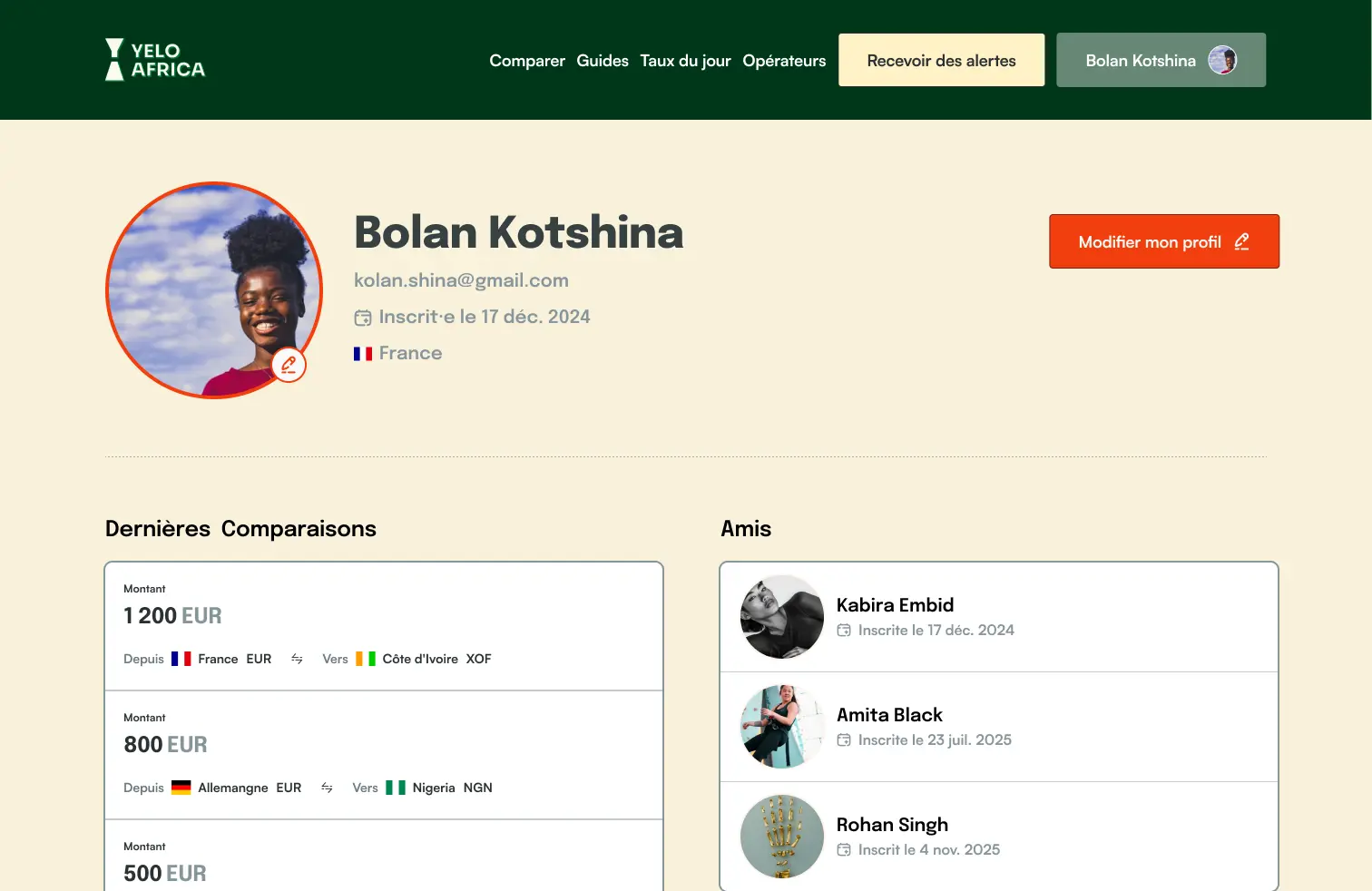Open Rohan Singh's profile photo
Viewport: 1372px width, 891px height.
pos(782,837)
